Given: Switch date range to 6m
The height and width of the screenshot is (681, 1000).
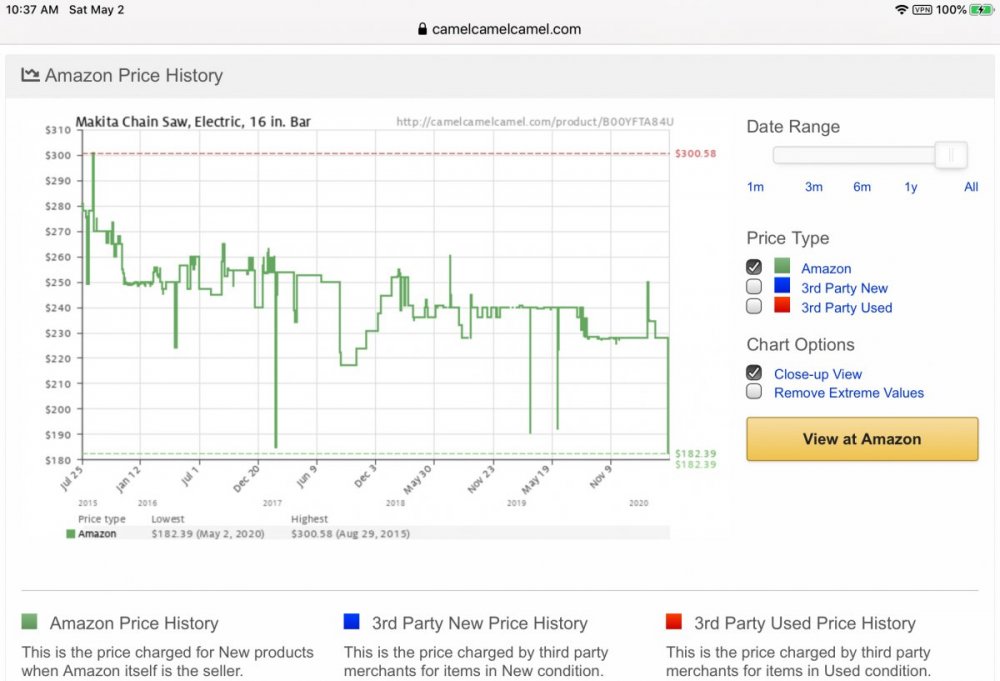Looking at the screenshot, I should coord(862,187).
